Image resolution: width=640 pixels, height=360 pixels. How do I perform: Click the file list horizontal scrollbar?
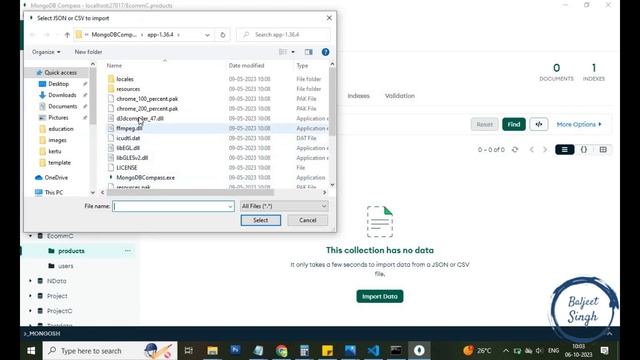pos(190,192)
